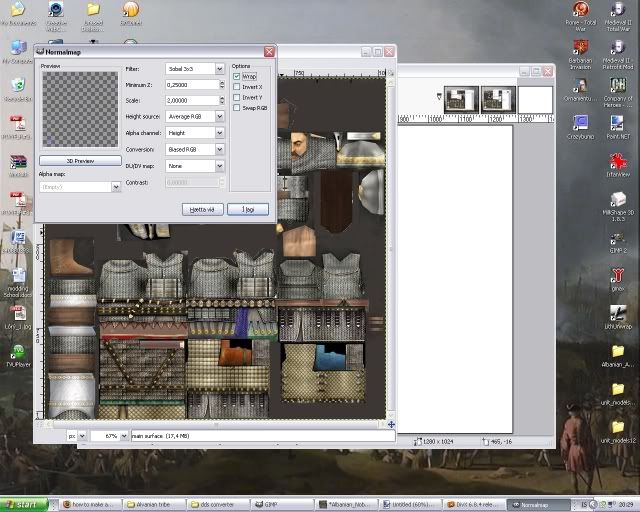This screenshot has width=640, height=512.
Task: Open the Company of Heroes shortcut
Action: click(619, 85)
